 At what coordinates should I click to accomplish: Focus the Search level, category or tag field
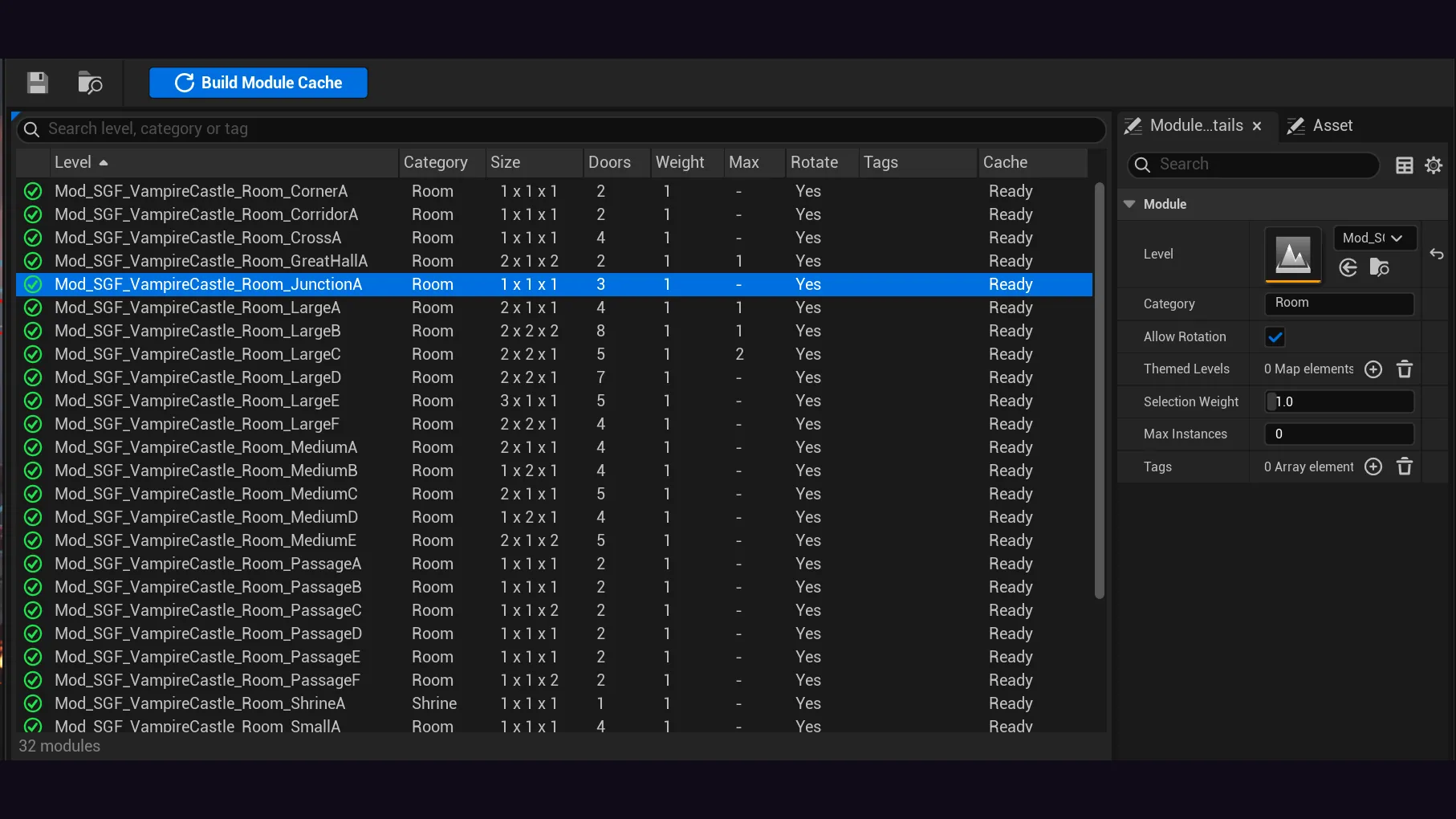[x=560, y=129]
